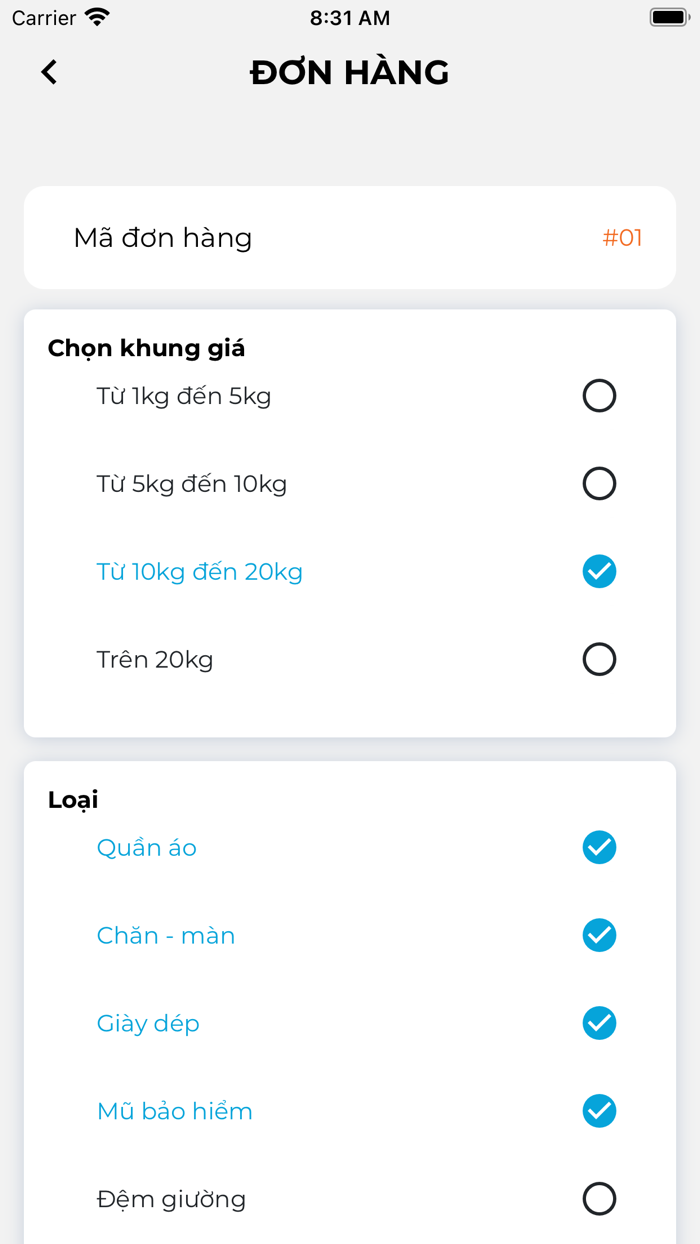This screenshot has height=1244, width=700.
Task: Enable the 'Đệm giường' checkbox
Action: coord(599,1199)
